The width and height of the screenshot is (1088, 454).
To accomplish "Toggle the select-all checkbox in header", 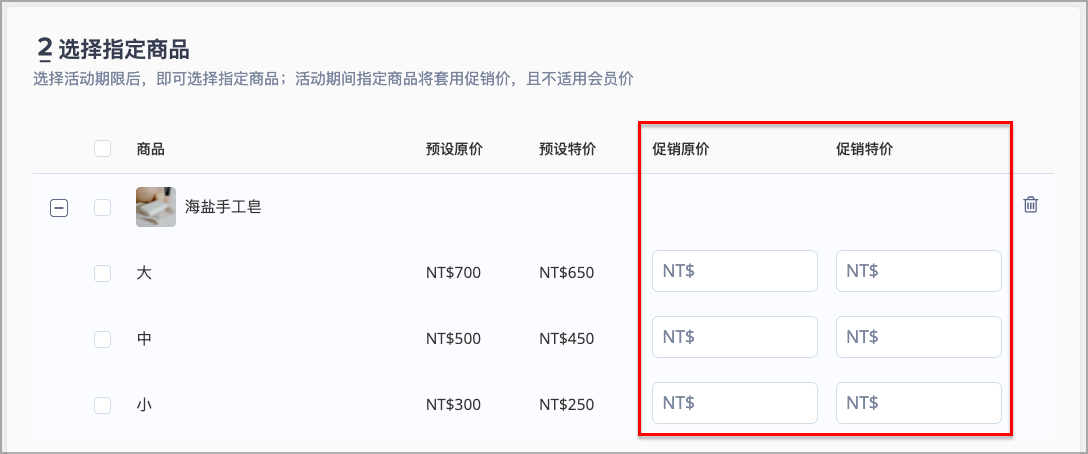I will point(103,149).
